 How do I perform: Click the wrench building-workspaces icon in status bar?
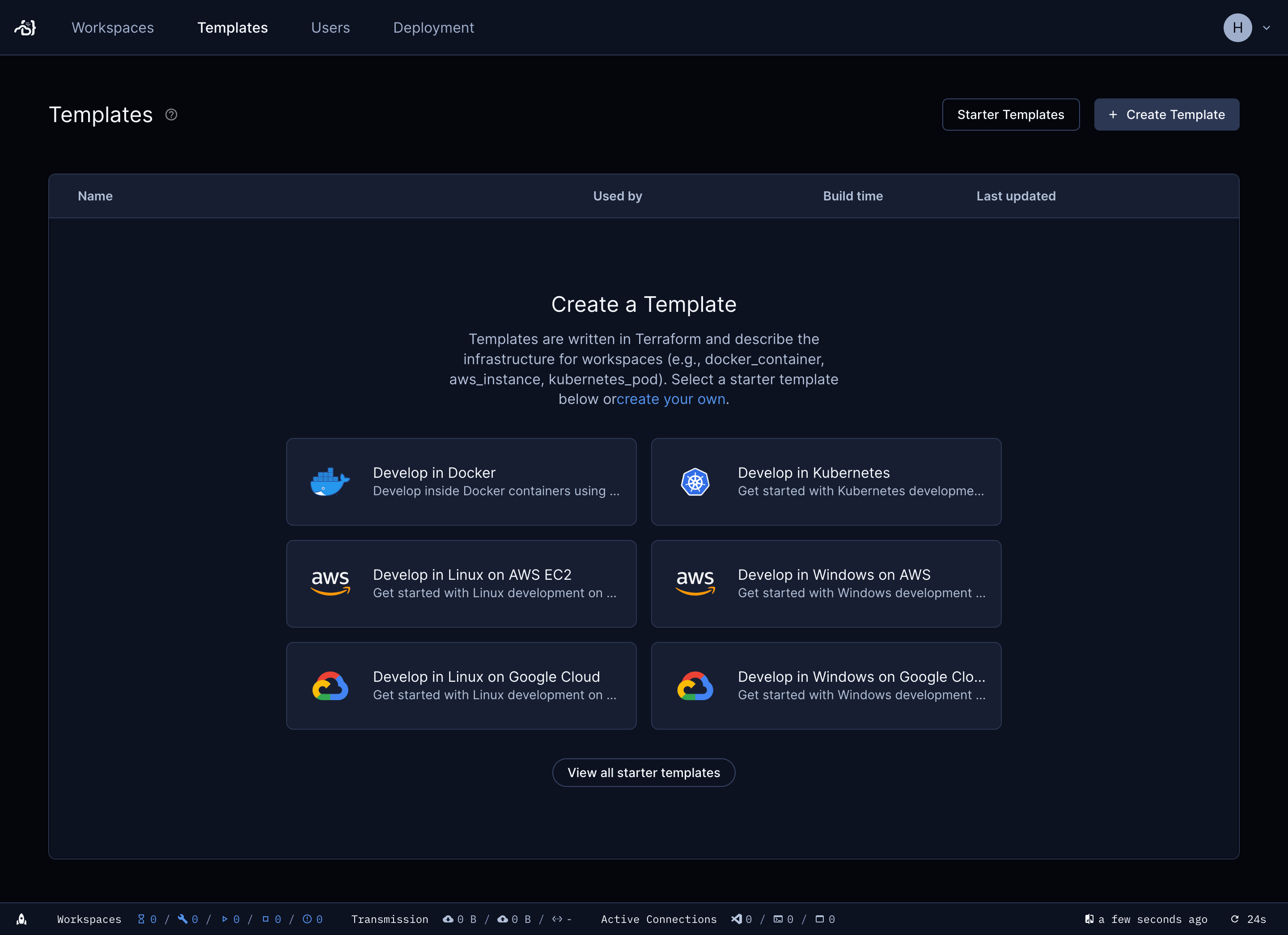click(182, 919)
